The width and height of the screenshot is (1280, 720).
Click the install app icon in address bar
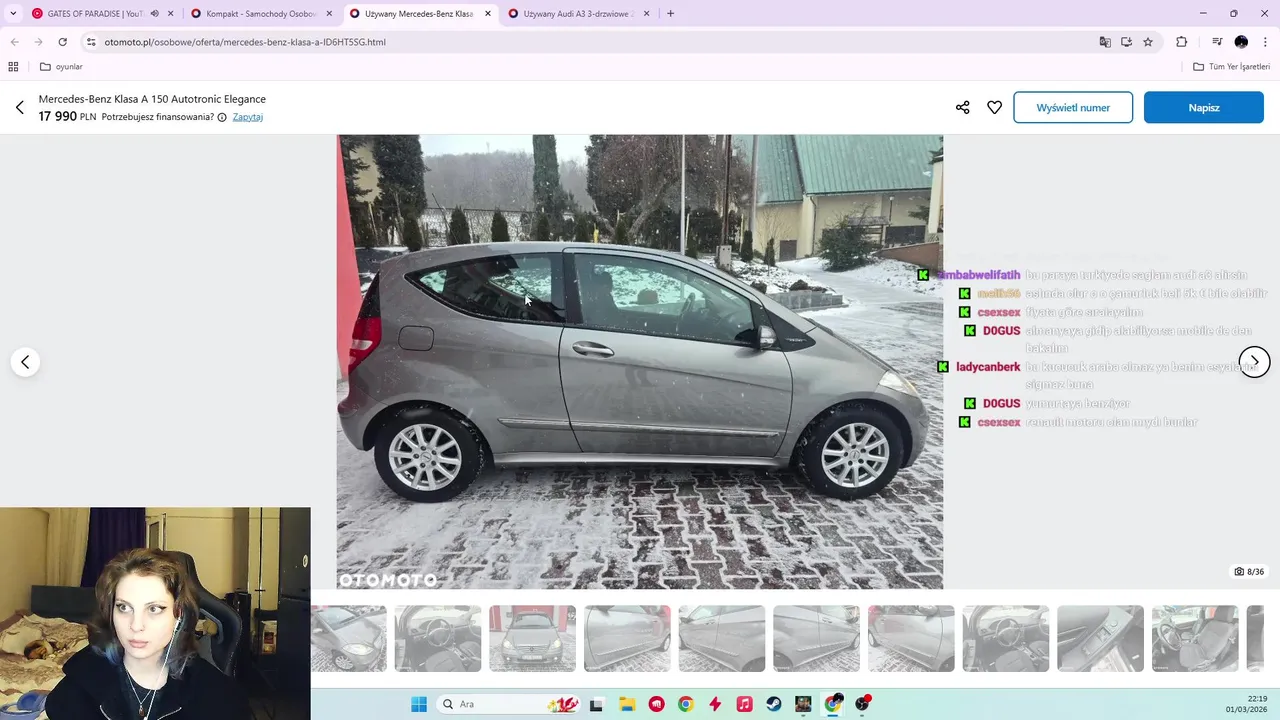click(x=1126, y=42)
